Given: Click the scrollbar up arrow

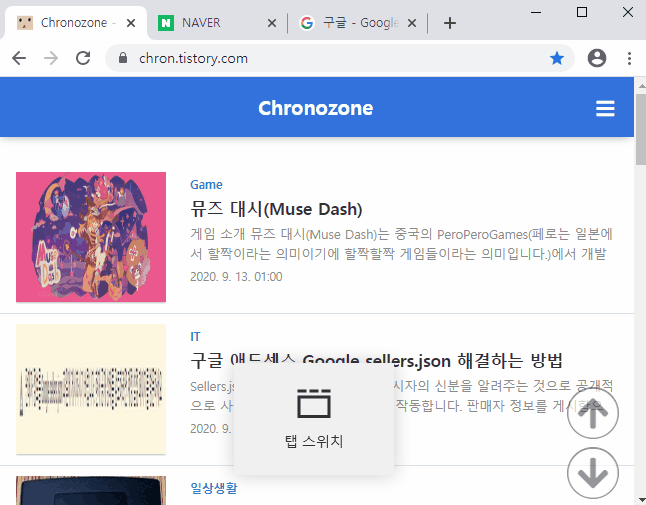Looking at the screenshot, I should [641, 86].
